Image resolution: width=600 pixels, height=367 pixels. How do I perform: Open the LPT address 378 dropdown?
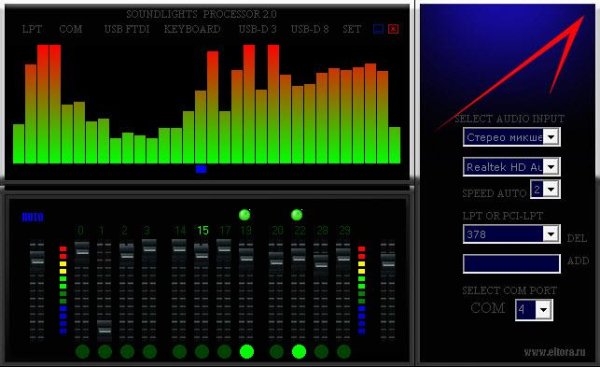pyautogui.click(x=551, y=234)
